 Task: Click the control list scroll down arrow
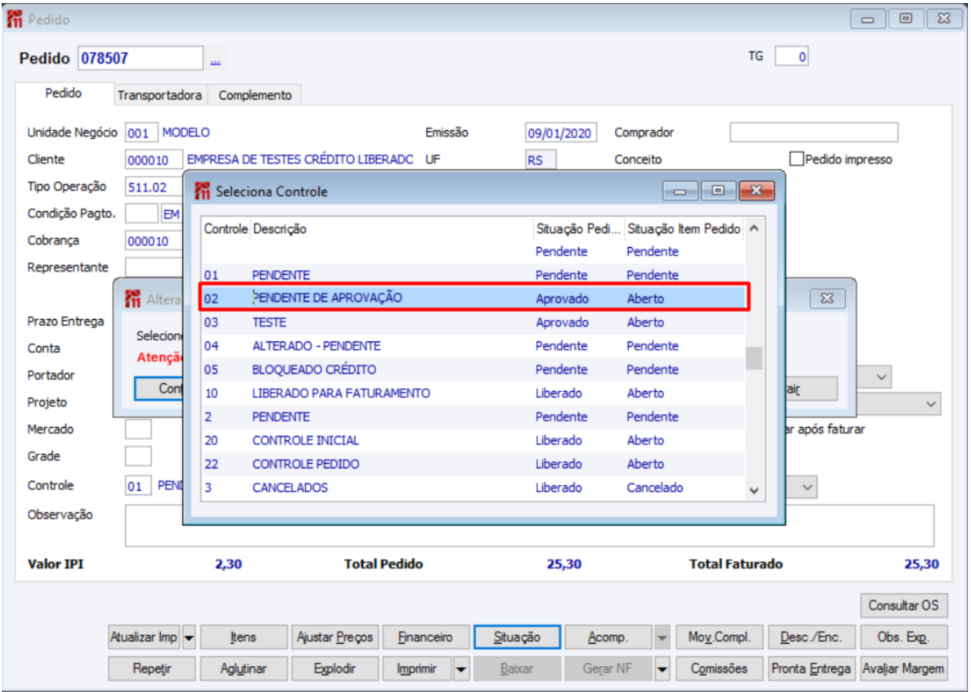click(754, 490)
